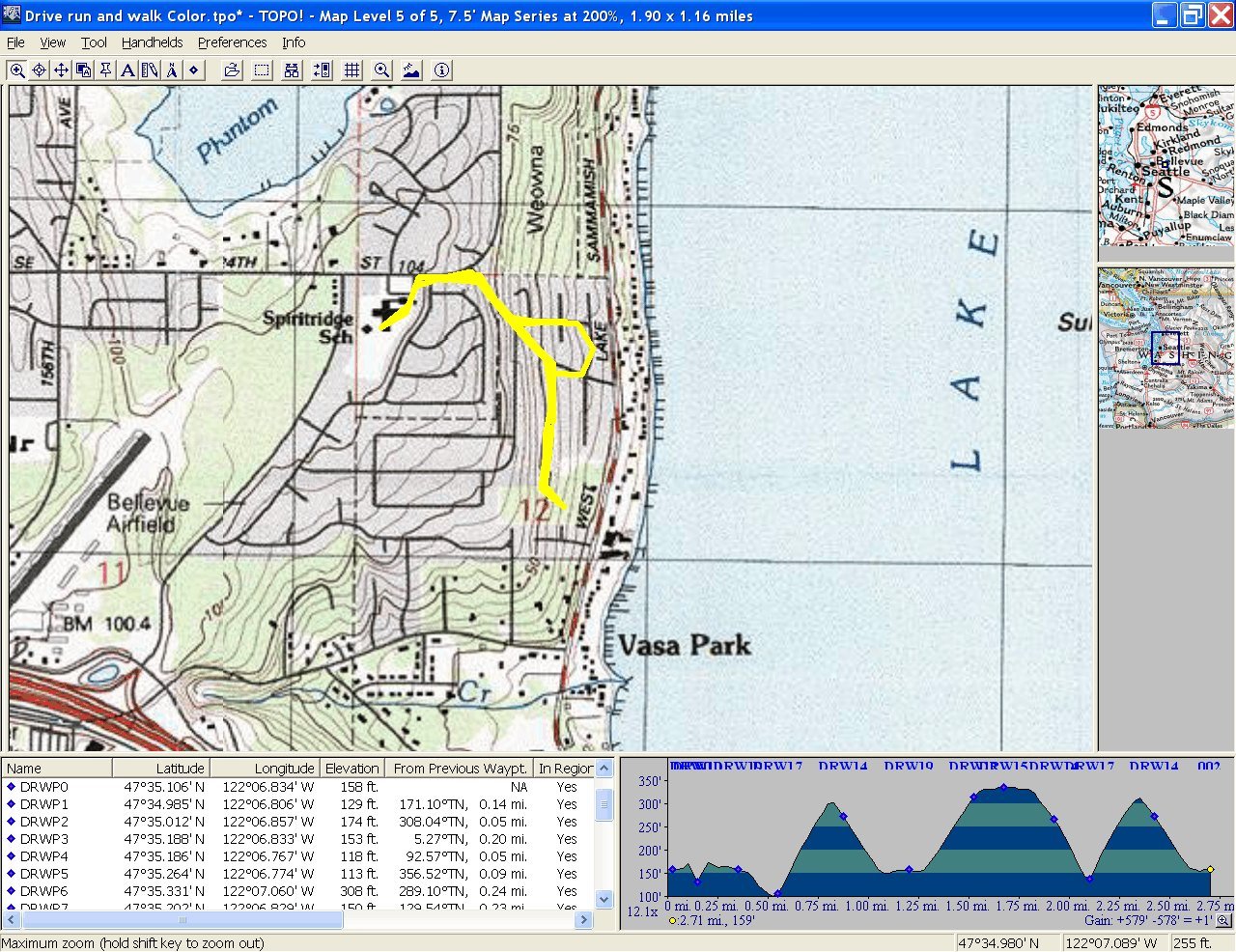Viewport: 1236px width, 952px height.
Task: Select the pushpin Waypoint tool
Action: pos(105,70)
